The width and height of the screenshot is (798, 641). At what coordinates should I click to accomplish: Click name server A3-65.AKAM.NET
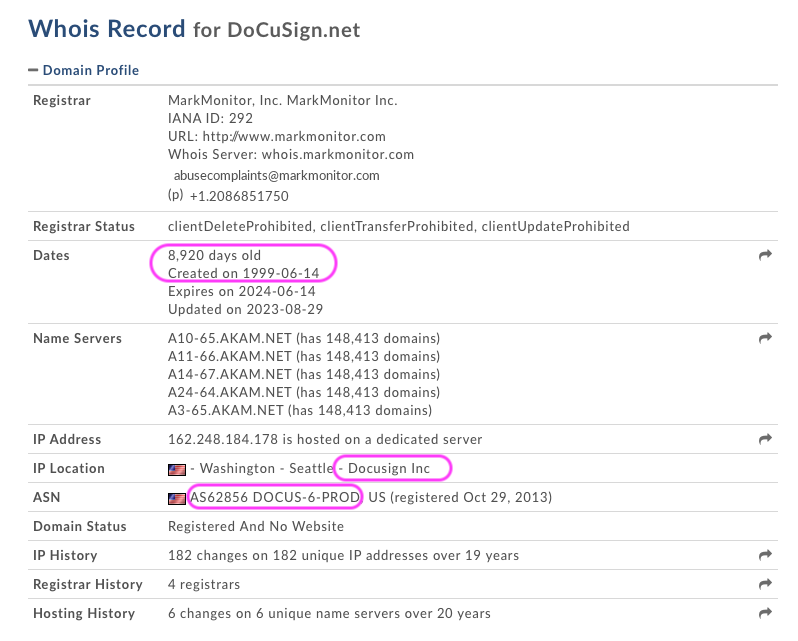tap(225, 410)
